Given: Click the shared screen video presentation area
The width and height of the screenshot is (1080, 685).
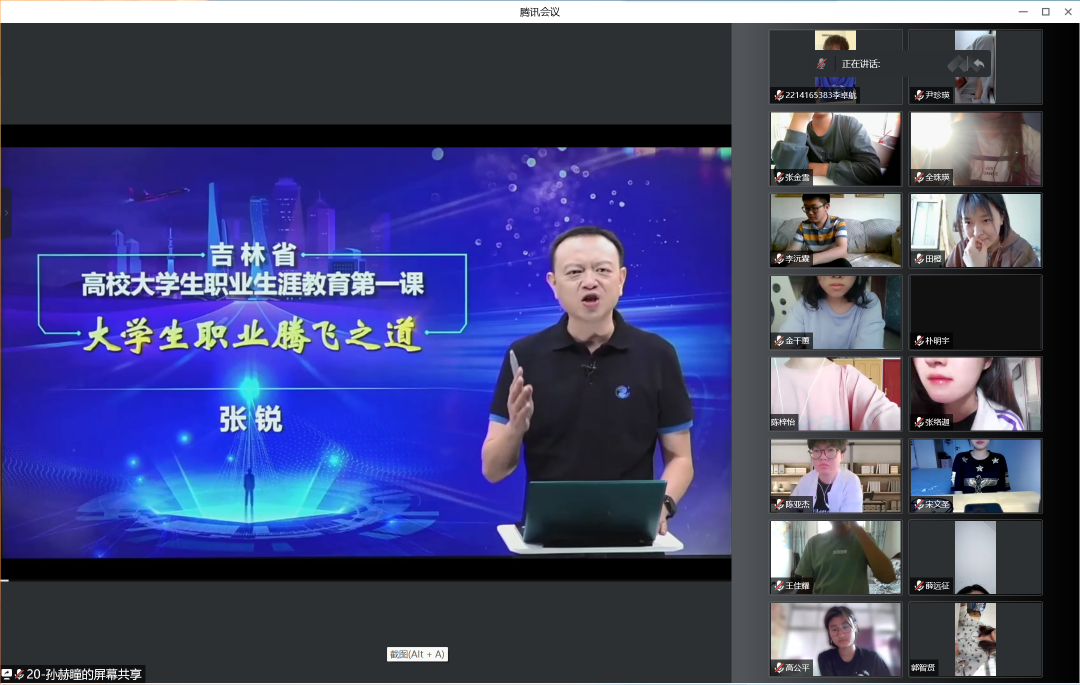Looking at the screenshot, I should (366, 352).
